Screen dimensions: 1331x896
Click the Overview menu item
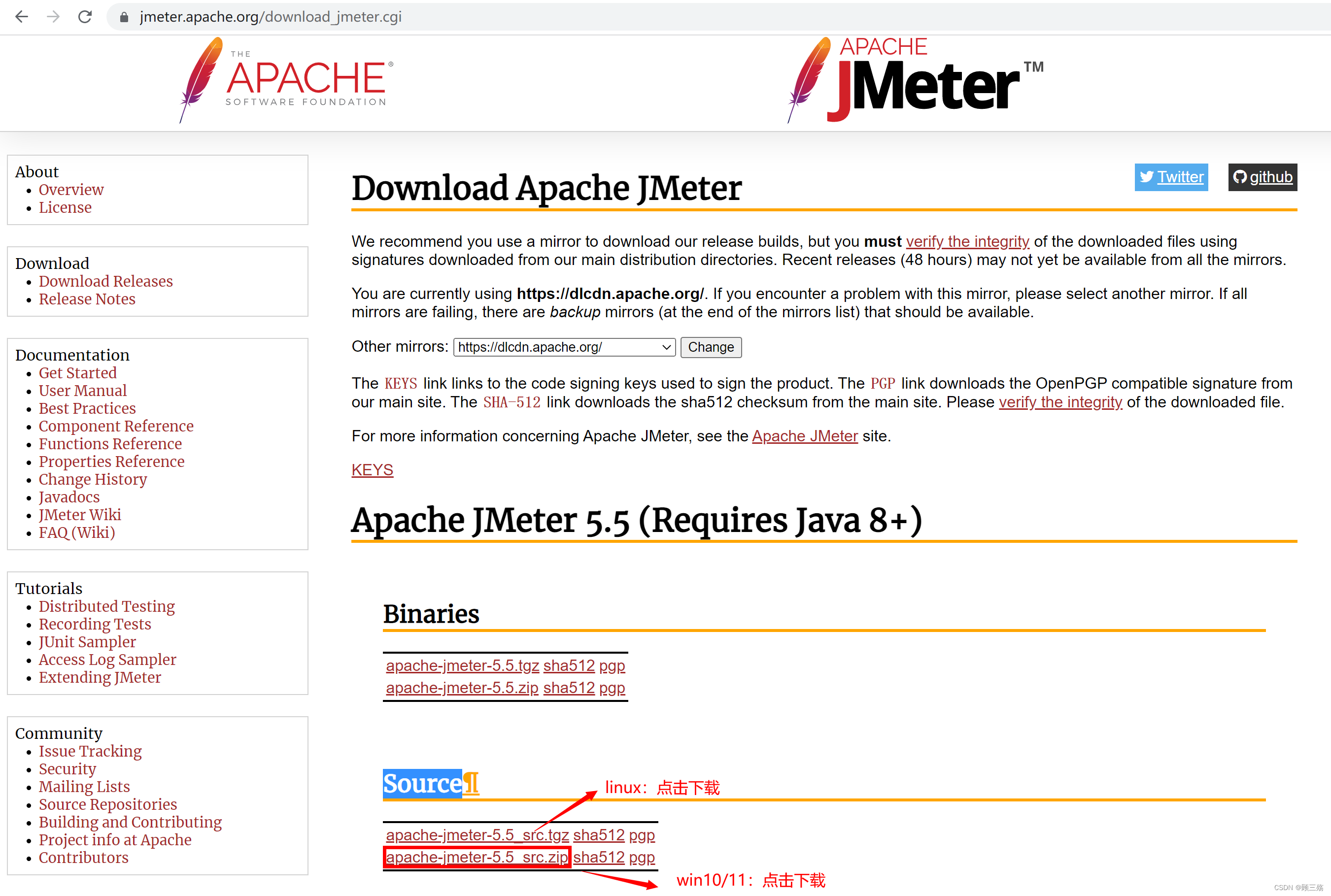pyautogui.click(x=70, y=189)
